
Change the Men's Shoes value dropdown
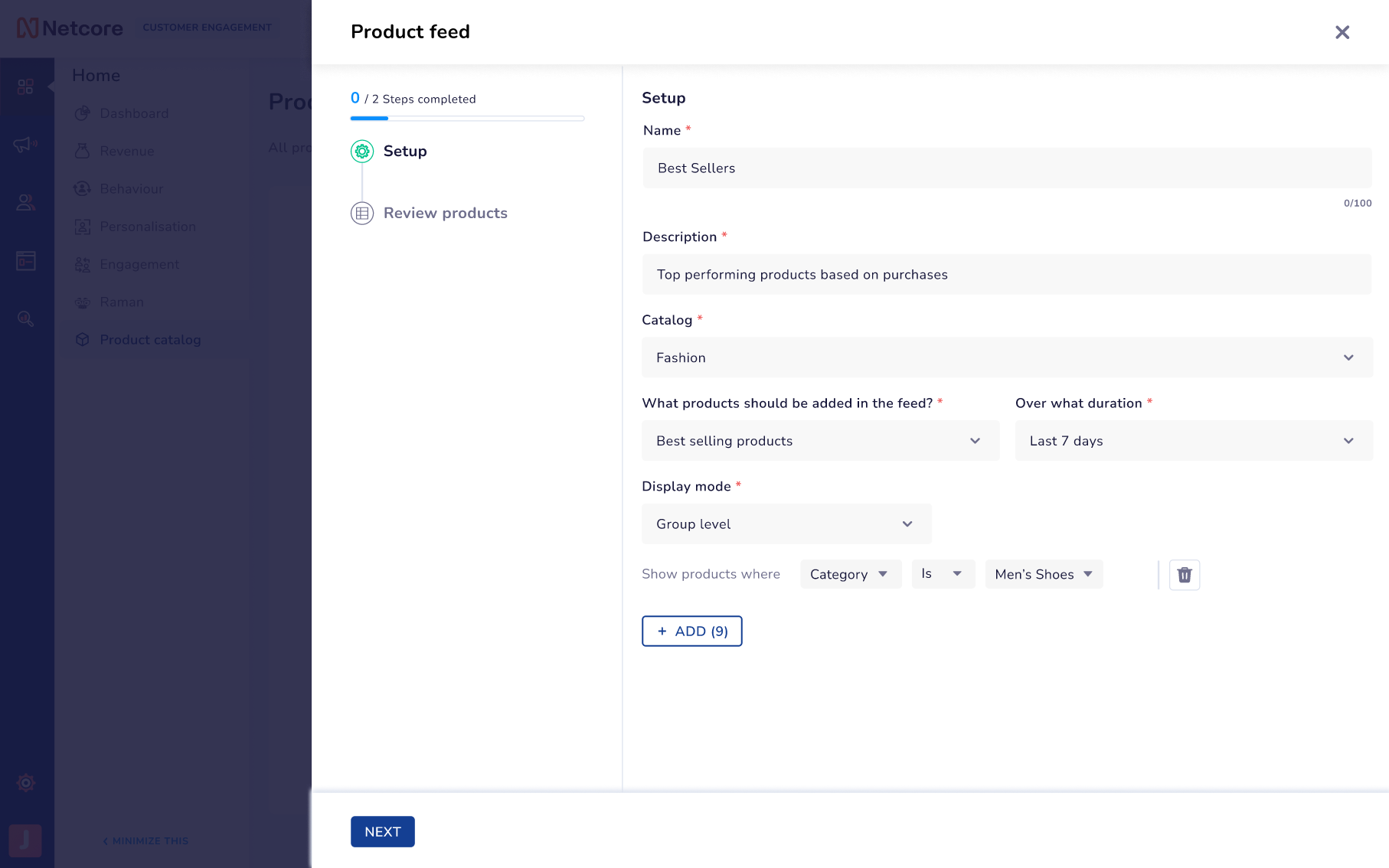(1044, 574)
